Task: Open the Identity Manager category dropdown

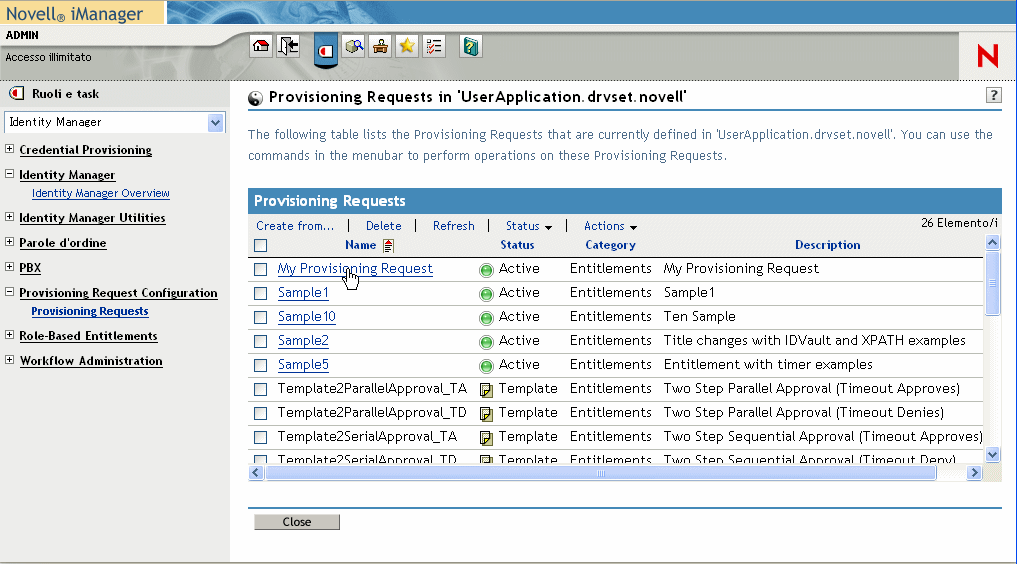Action: pos(215,122)
